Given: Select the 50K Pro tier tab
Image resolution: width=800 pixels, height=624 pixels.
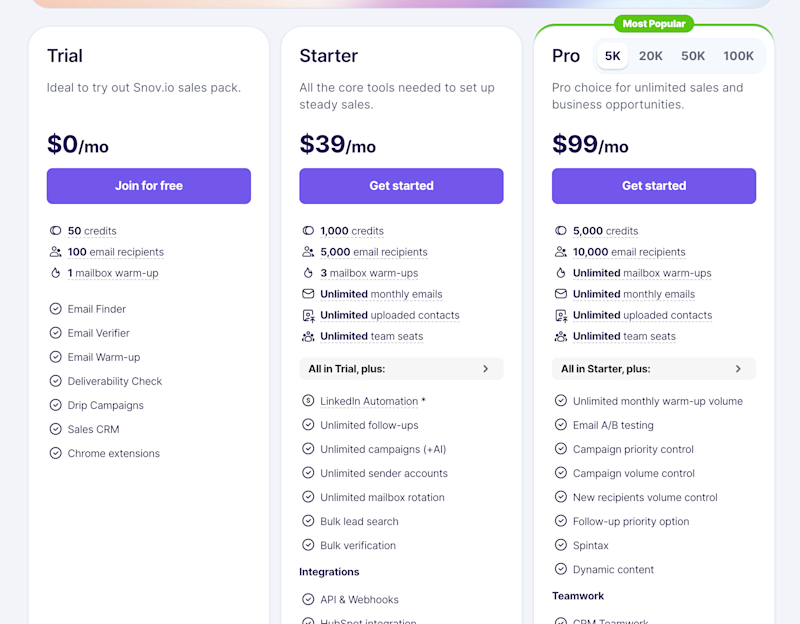Looking at the screenshot, I should (x=693, y=56).
